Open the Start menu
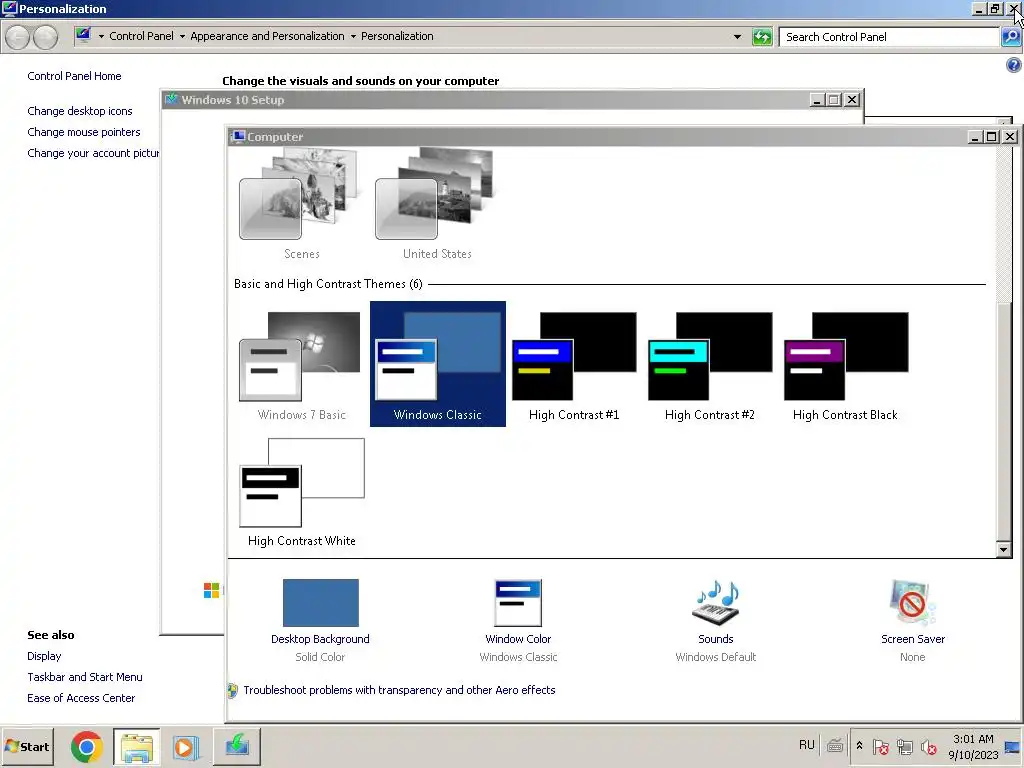 point(27,746)
